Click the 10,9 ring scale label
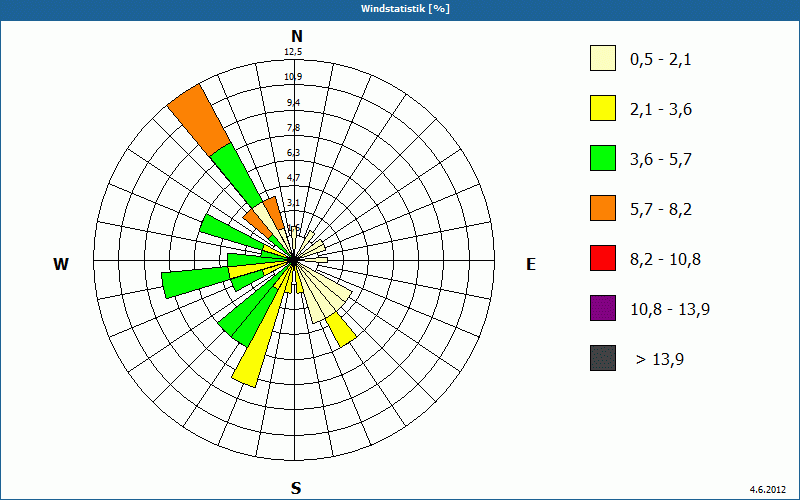Viewport: 800px width, 500px height. point(293,77)
